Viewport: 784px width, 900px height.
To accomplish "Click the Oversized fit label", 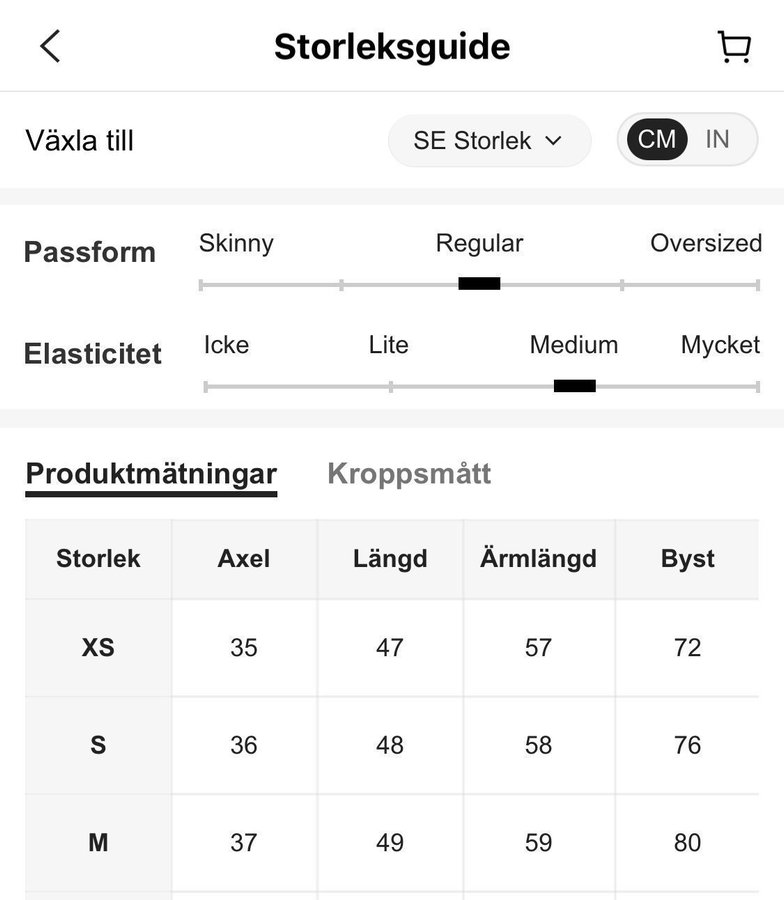I will (x=705, y=243).
